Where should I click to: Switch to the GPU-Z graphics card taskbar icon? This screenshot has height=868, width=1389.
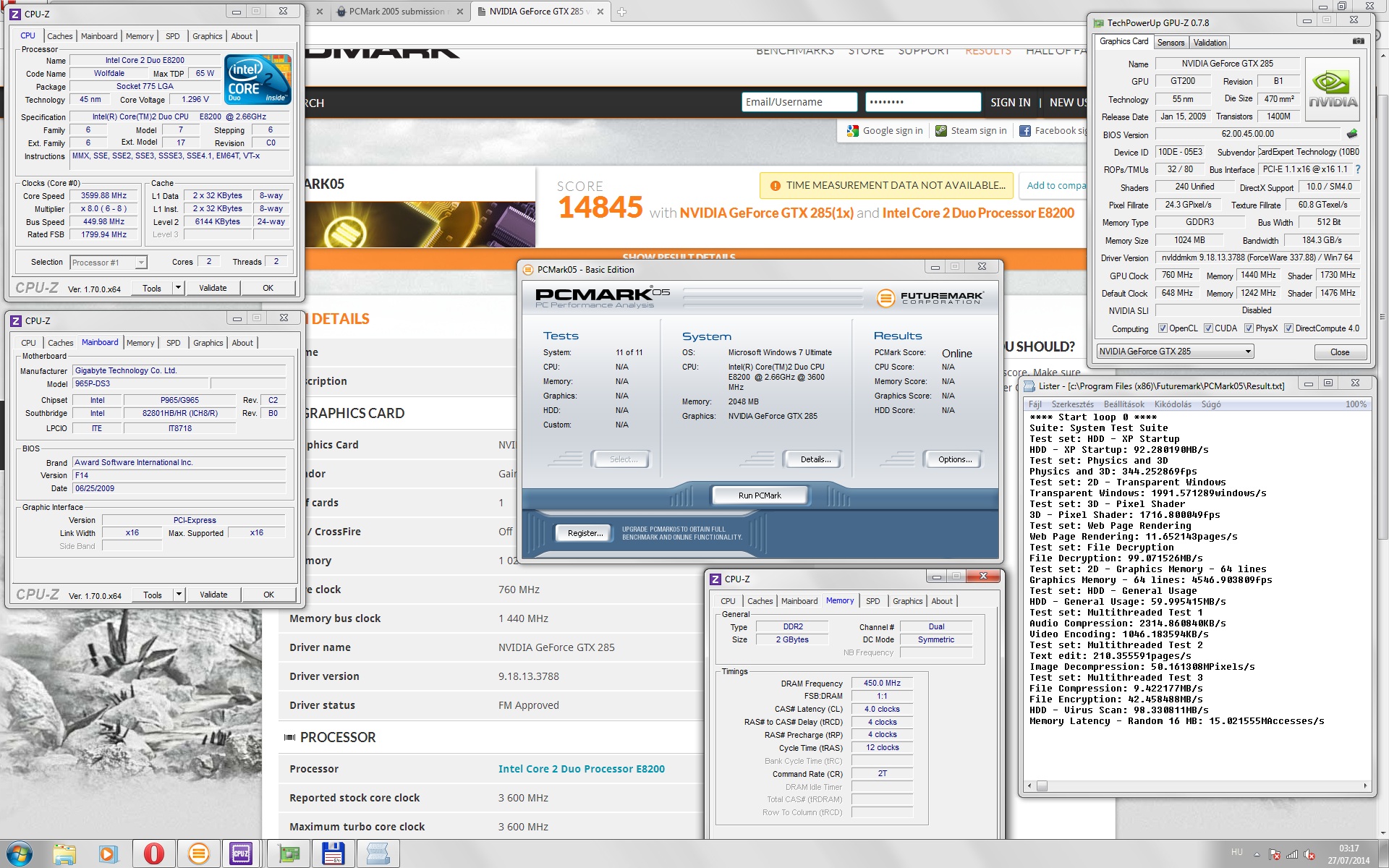(x=289, y=854)
